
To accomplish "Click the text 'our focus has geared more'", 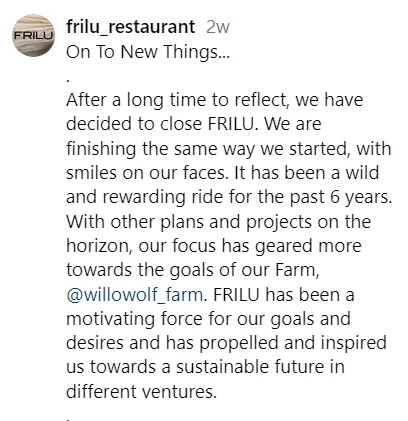I will pyautogui.click(x=250, y=246).
